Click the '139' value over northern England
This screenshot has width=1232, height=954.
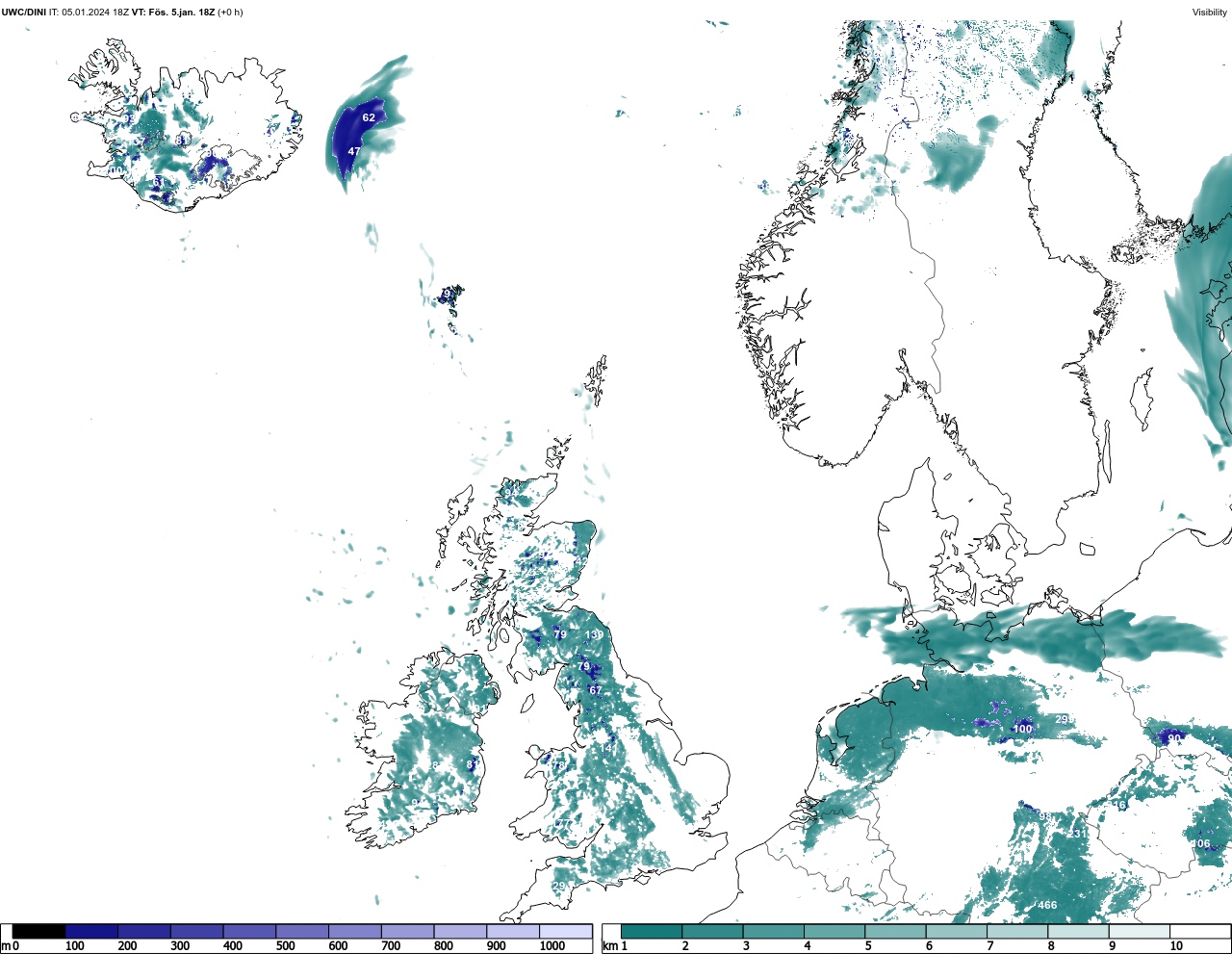pos(595,634)
